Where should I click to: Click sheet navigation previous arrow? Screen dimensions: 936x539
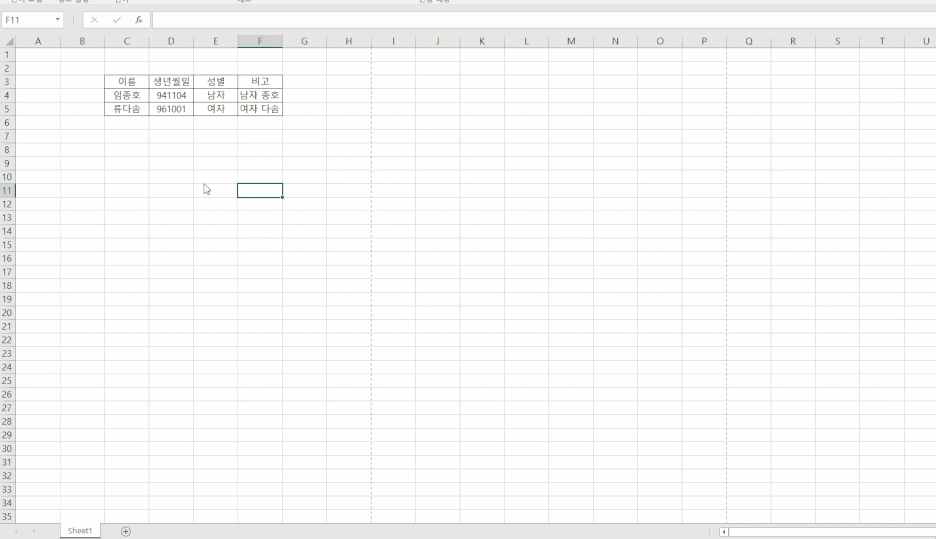(16, 531)
